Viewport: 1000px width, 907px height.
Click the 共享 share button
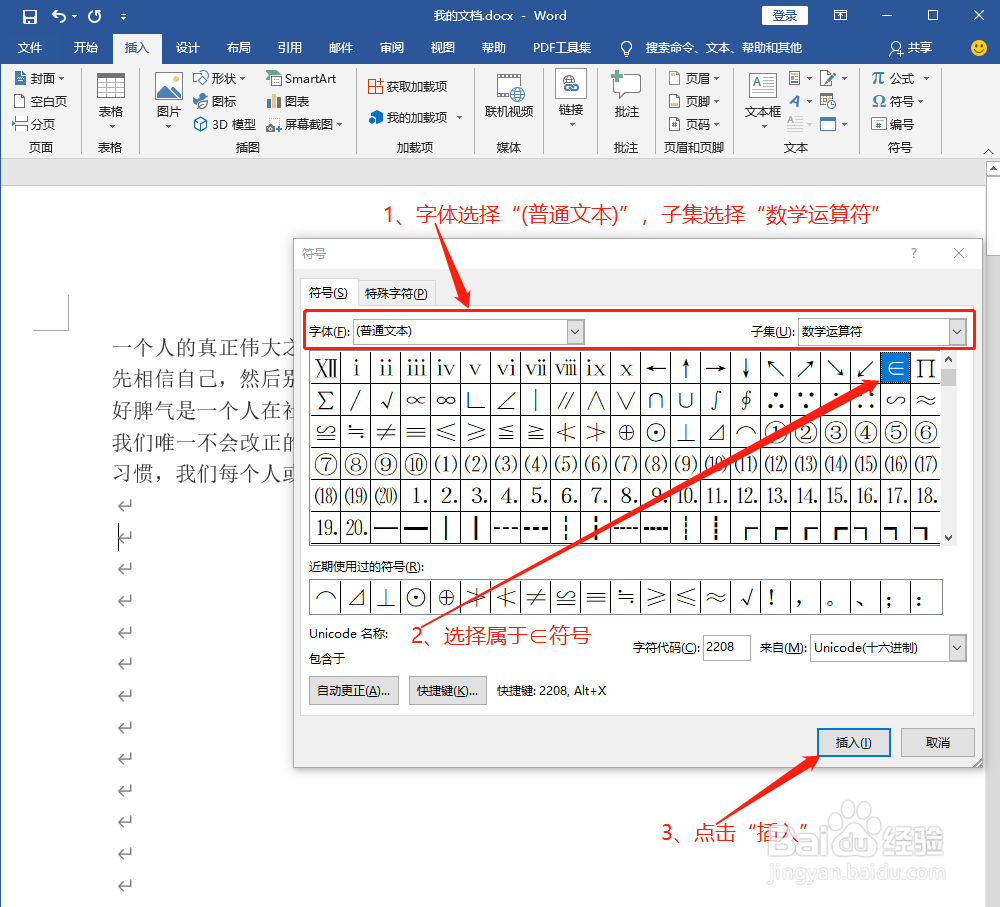[911, 48]
